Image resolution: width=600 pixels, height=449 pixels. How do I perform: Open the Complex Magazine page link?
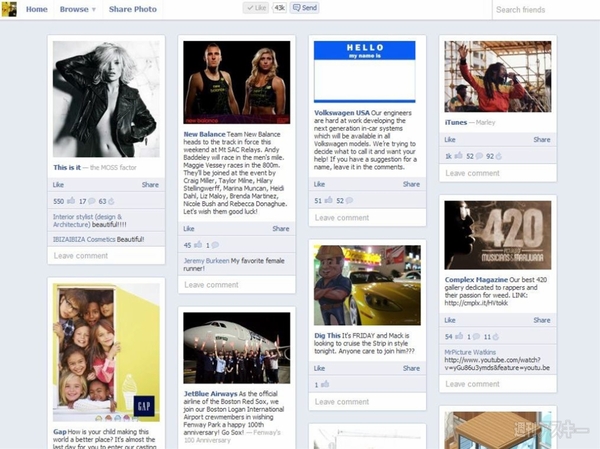476,280
